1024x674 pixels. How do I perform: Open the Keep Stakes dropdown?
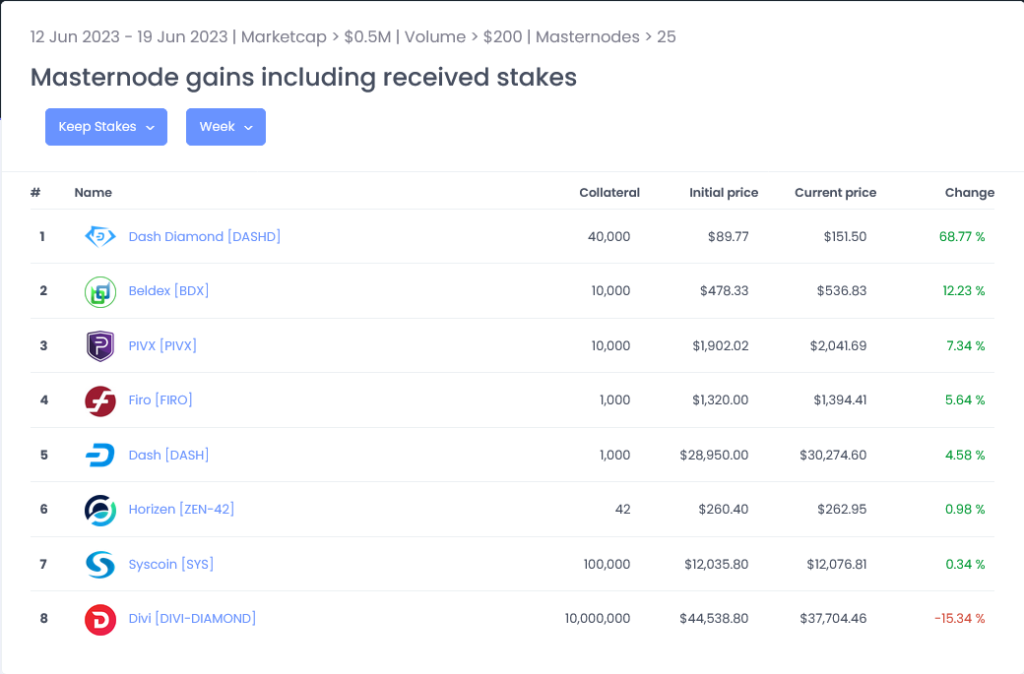(x=106, y=127)
